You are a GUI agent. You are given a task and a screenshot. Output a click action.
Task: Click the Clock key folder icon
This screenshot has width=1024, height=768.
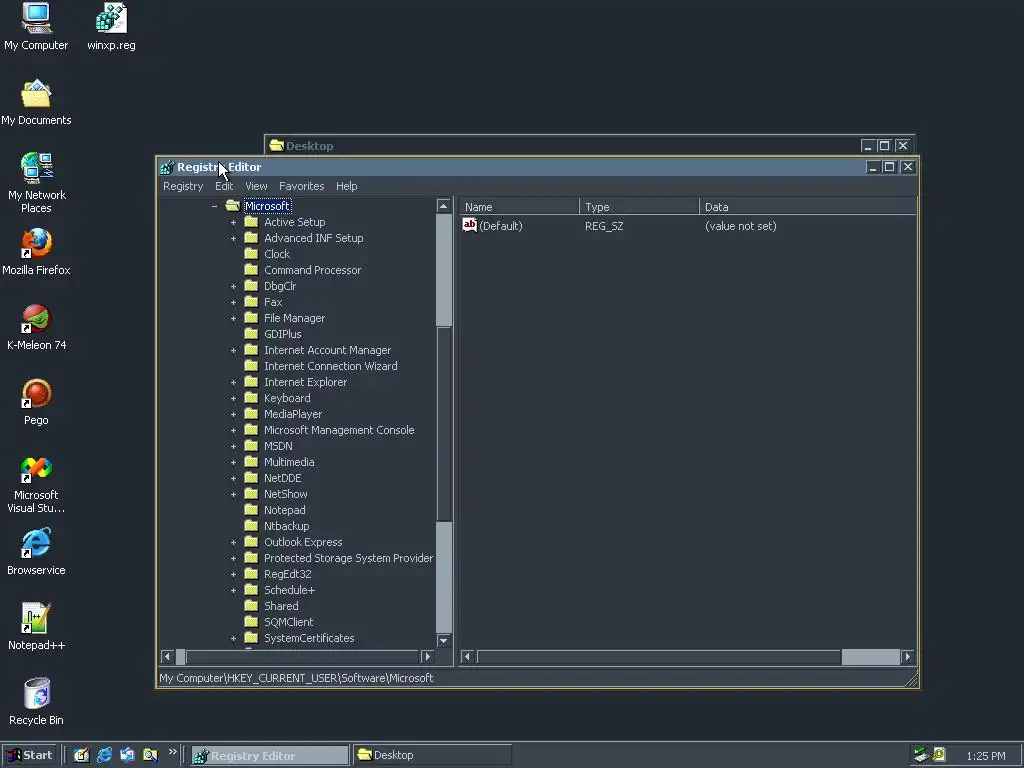[251, 253]
